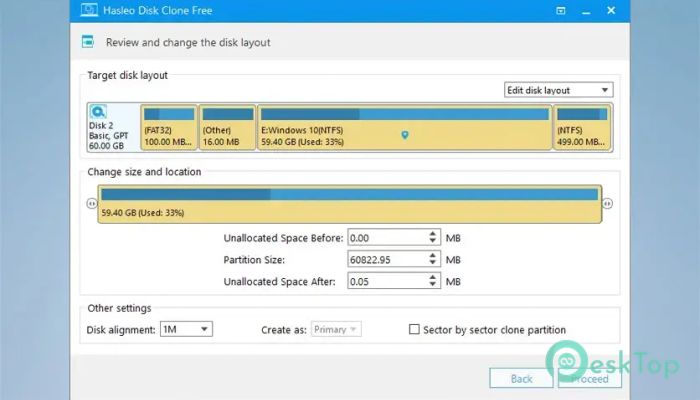
Task: Click the window menu icon in title bar
Action: (561, 10)
